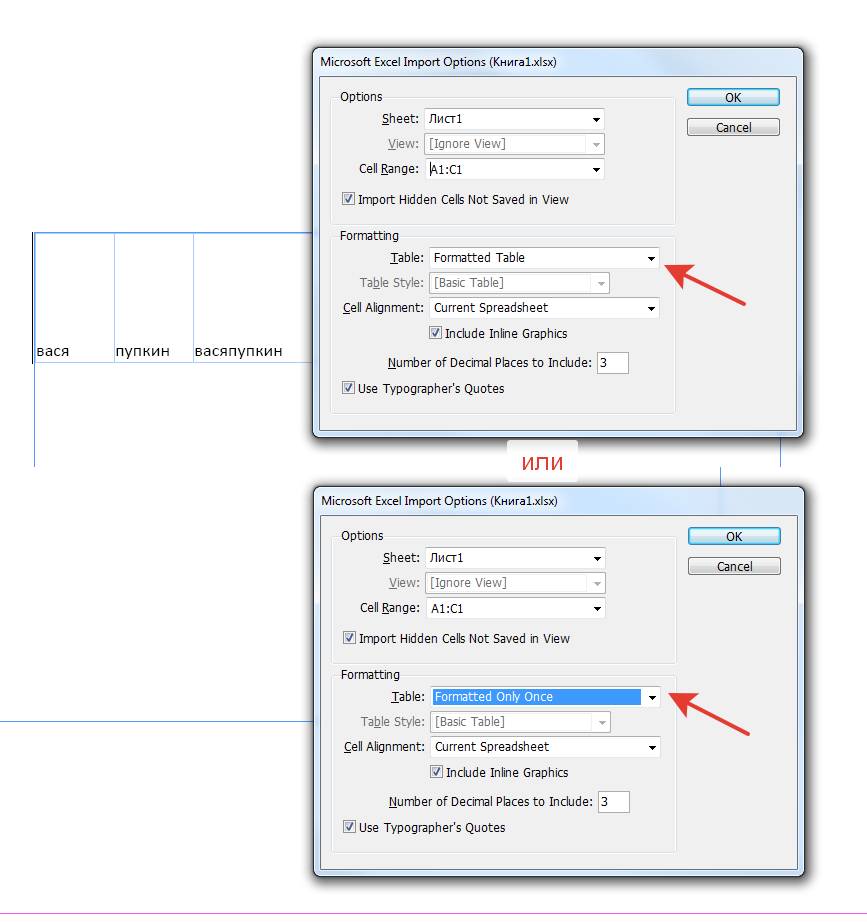Open the Cell Alignment dropdown in upper dialog
Viewport: 867px width, 922px height.
(544, 308)
